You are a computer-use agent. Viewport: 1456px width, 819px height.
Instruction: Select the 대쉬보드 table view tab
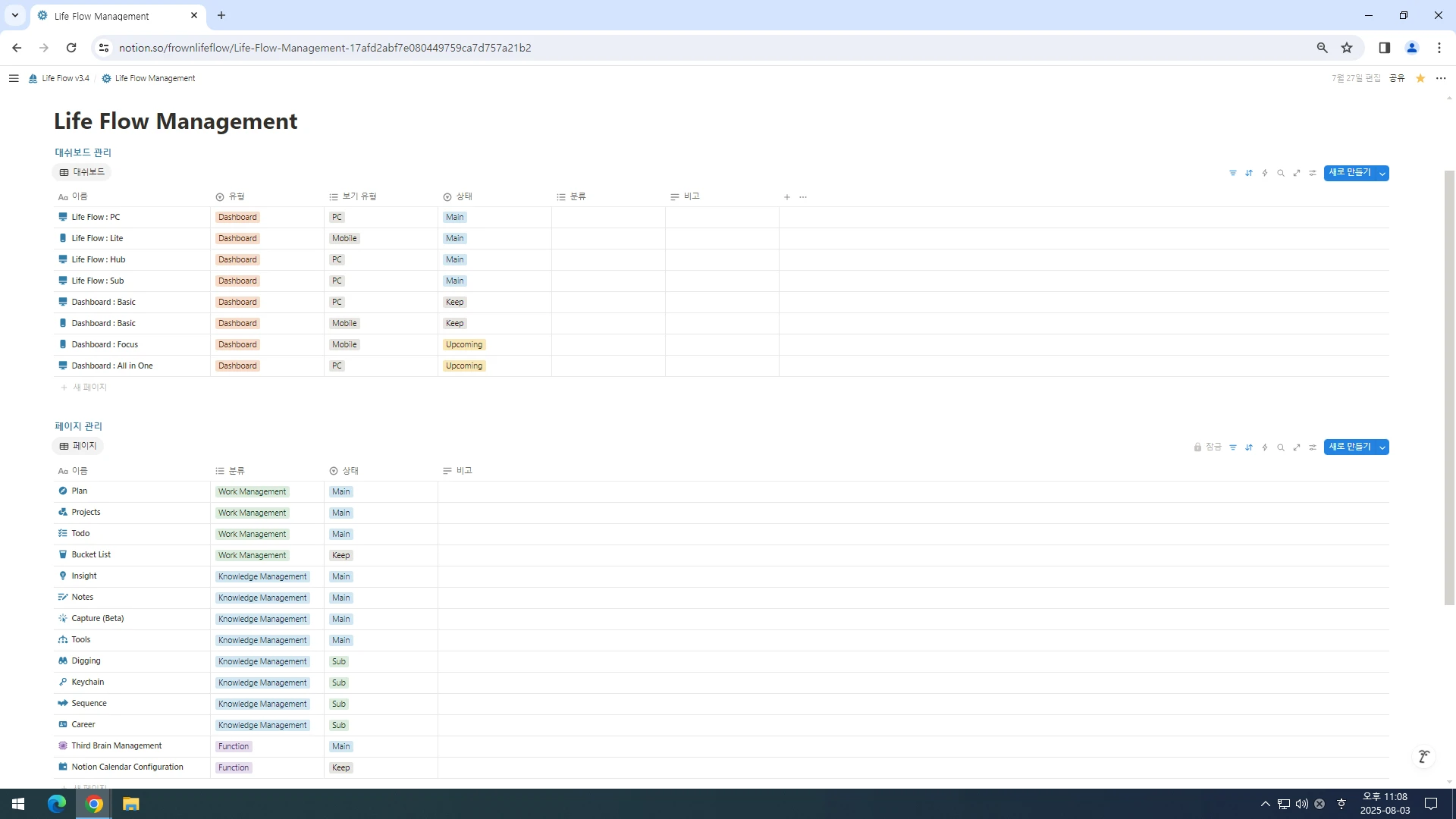pyautogui.click(x=82, y=172)
